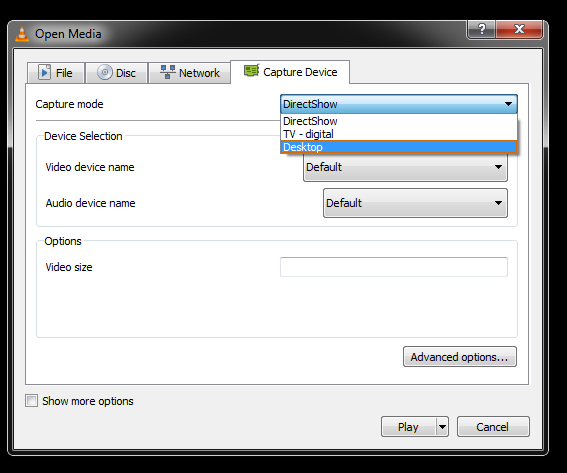
Task: Open the Audio device name dropdown
Action: (x=415, y=203)
